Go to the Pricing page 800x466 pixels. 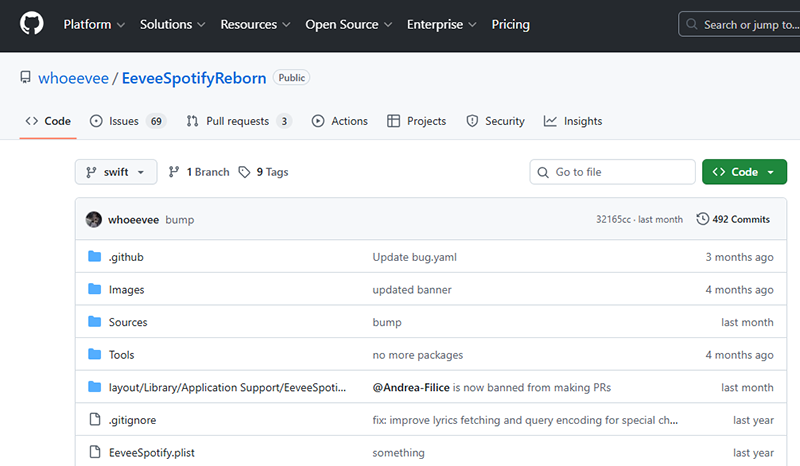pyautogui.click(x=510, y=24)
